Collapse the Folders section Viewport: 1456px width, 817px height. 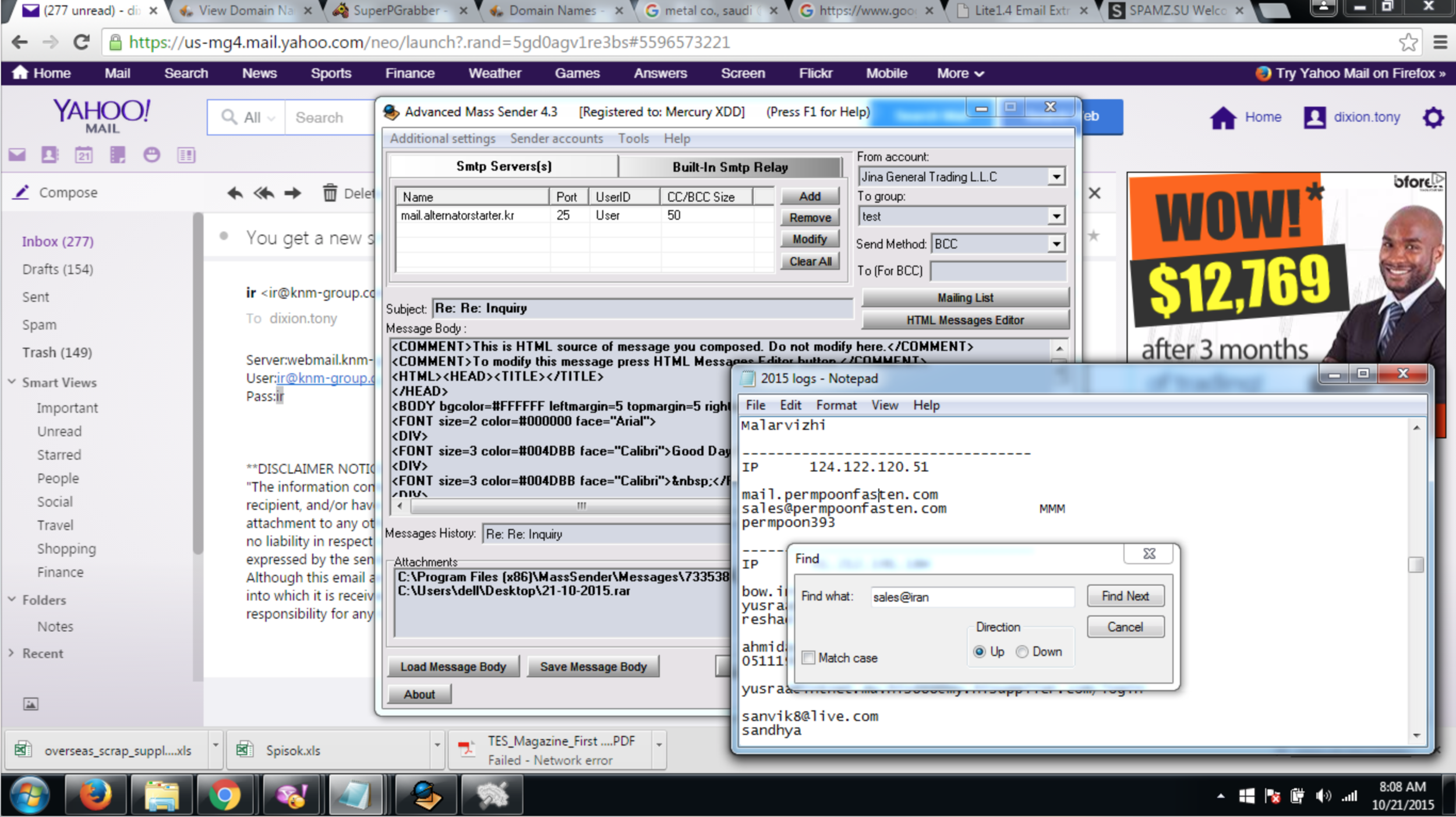(12, 600)
